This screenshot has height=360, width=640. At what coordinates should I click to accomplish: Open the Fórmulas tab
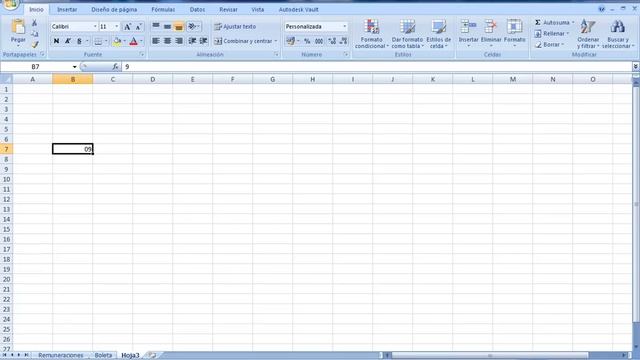point(163,9)
